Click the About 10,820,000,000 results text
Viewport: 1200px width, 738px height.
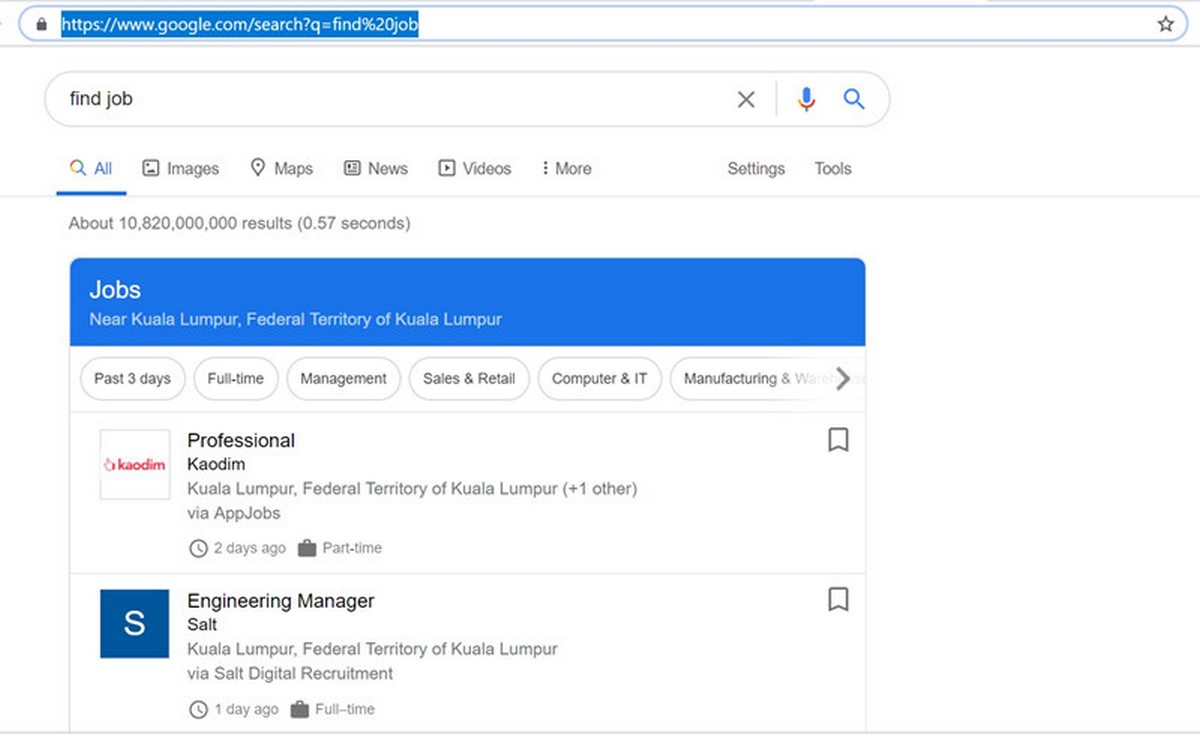point(239,223)
